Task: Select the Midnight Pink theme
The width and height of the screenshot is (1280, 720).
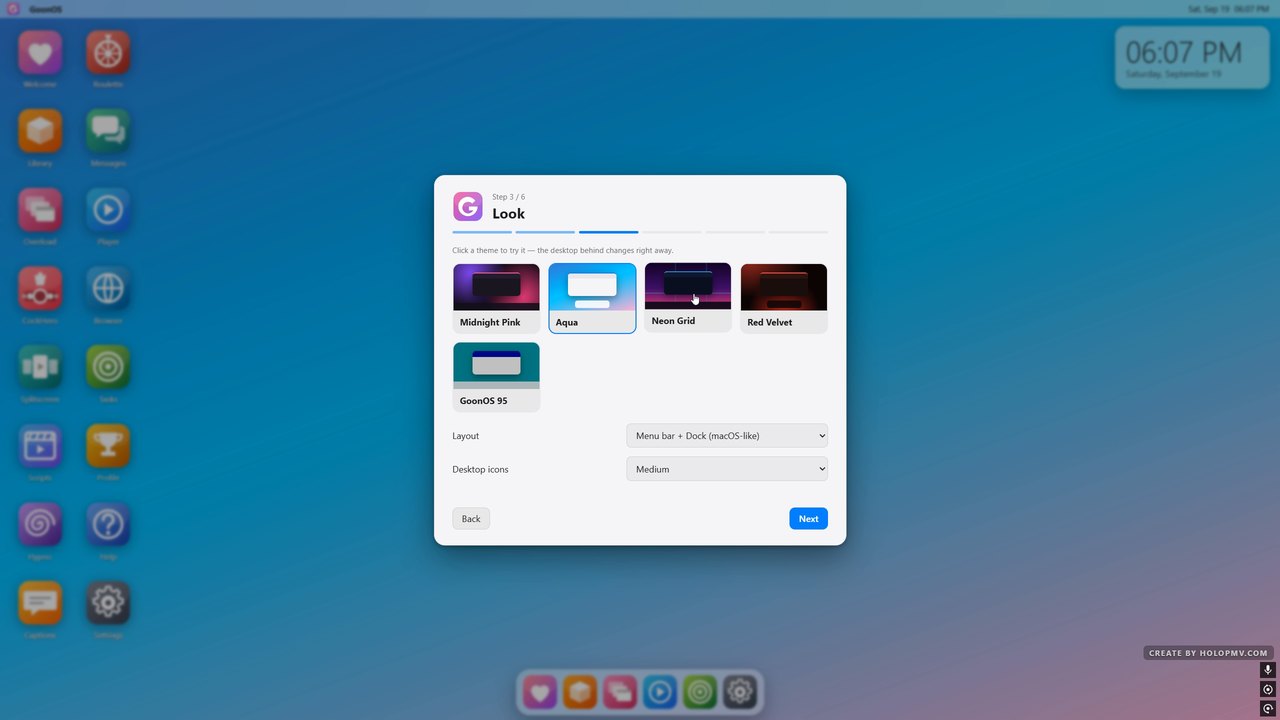Action: (x=496, y=298)
